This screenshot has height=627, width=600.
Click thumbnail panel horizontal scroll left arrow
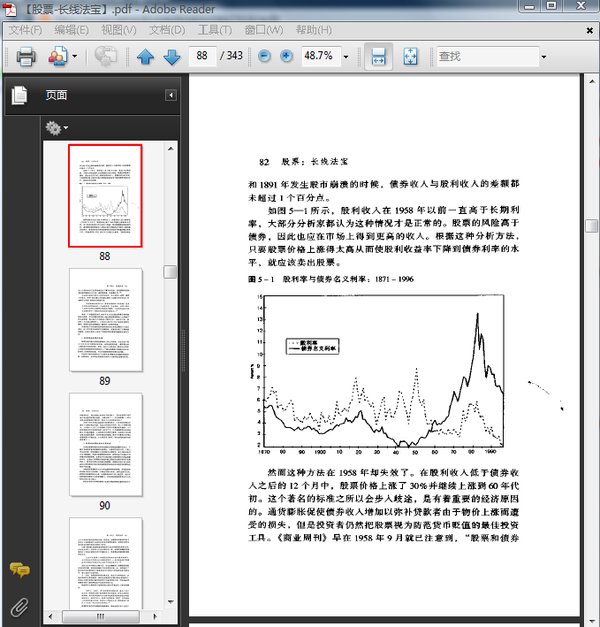tap(50, 617)
